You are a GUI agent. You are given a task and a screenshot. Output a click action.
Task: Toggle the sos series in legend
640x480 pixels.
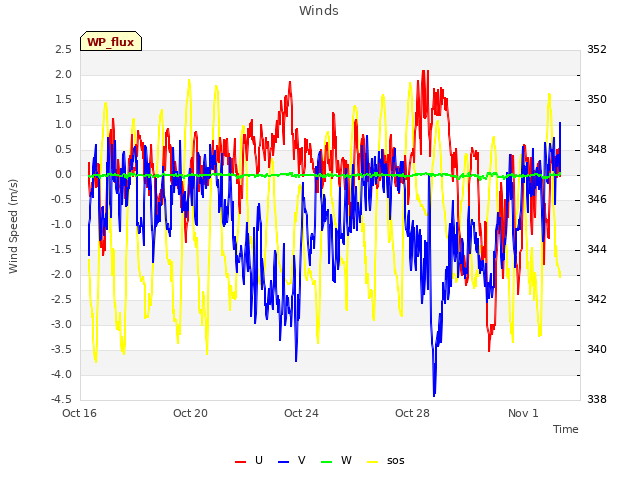386,460
